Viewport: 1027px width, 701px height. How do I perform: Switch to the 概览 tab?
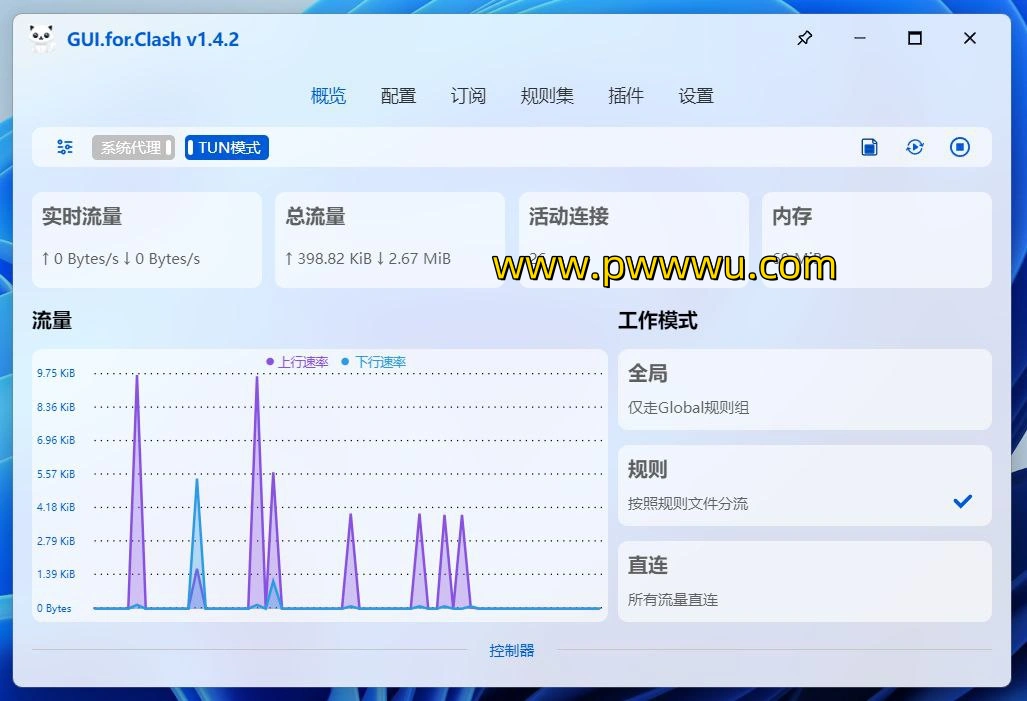(328, 96)
